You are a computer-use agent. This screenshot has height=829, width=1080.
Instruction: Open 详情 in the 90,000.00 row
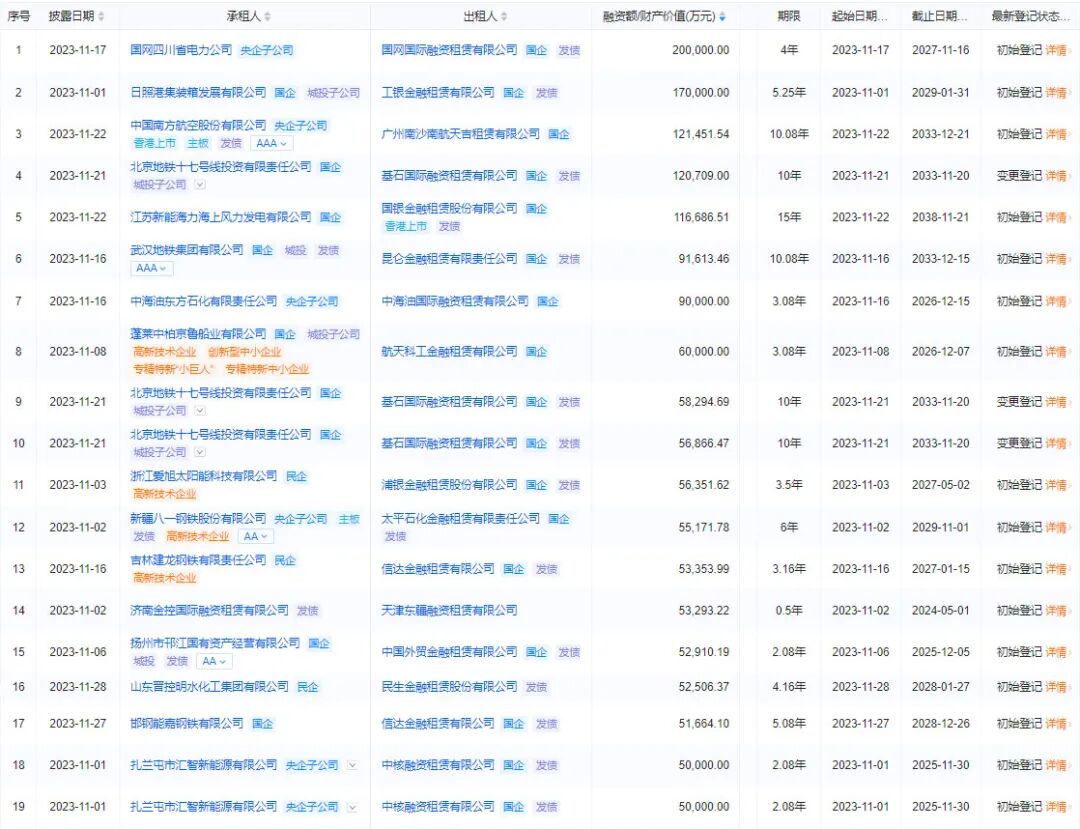tap(1056, 301)
